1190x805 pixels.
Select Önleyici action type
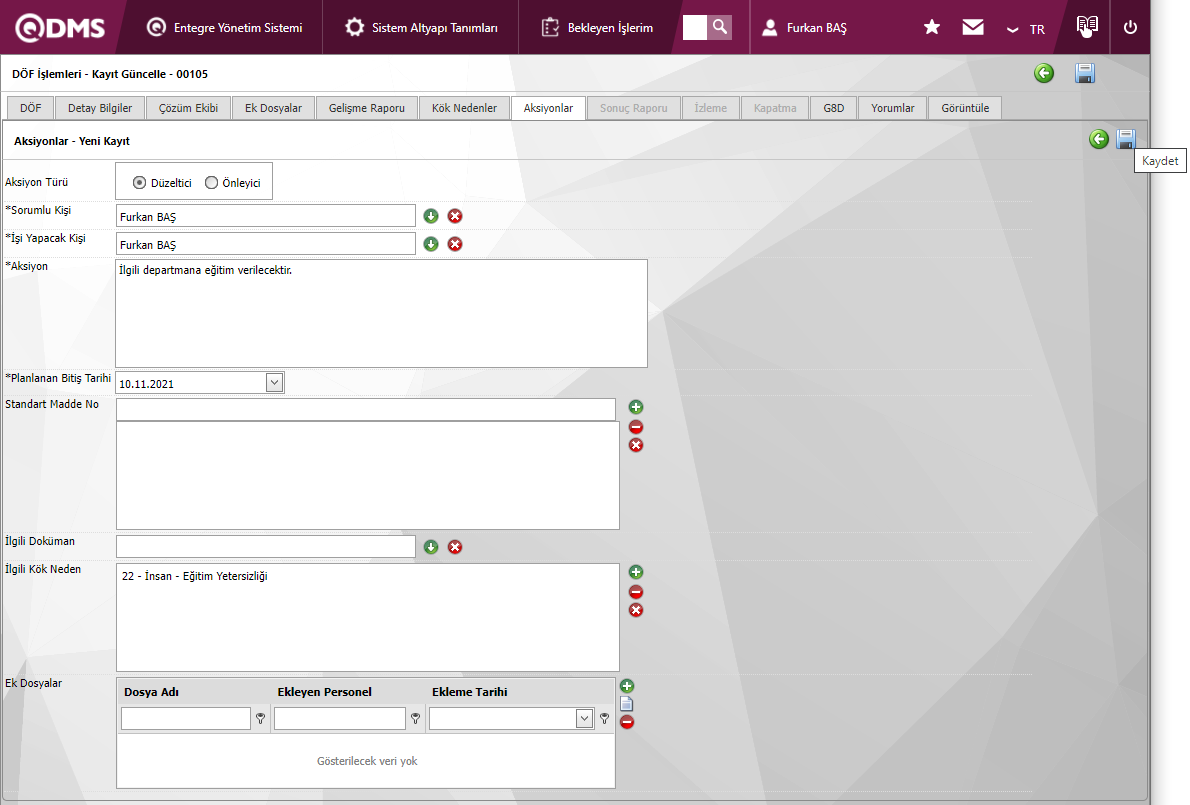(212, 183)
